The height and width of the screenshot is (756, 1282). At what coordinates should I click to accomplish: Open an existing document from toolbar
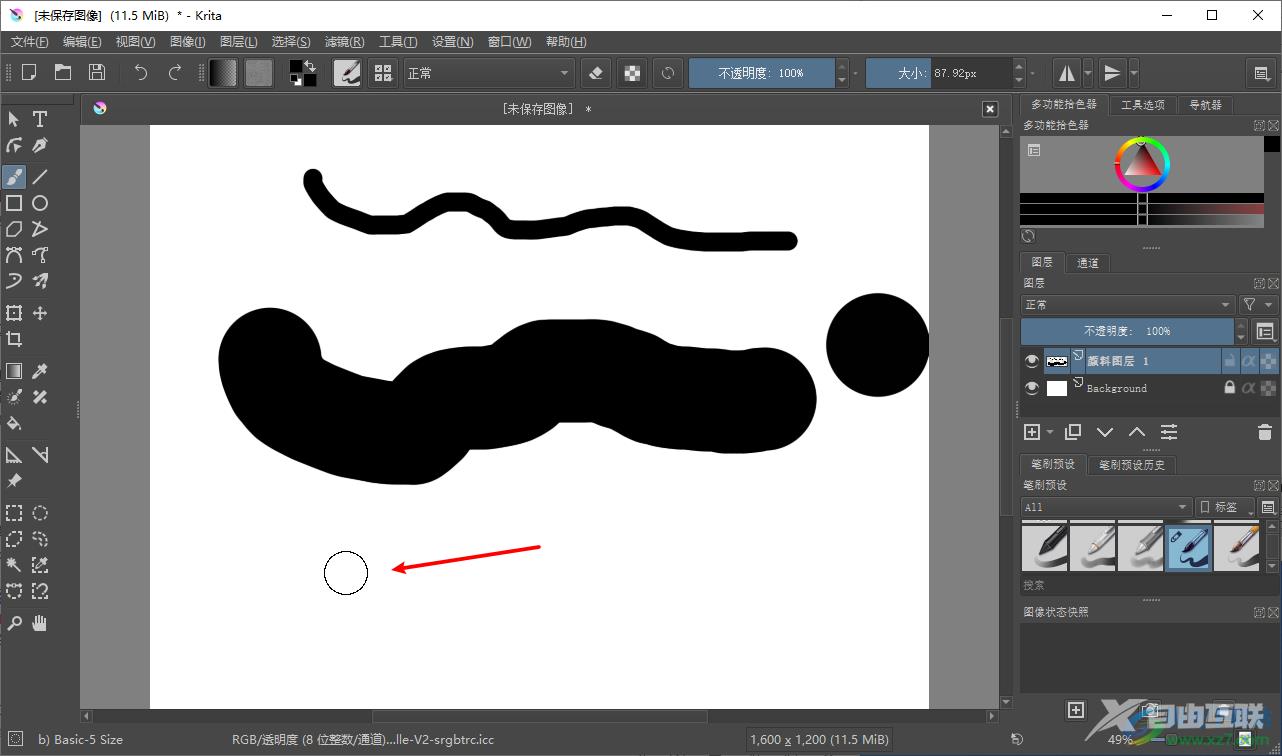pos(63,72)
